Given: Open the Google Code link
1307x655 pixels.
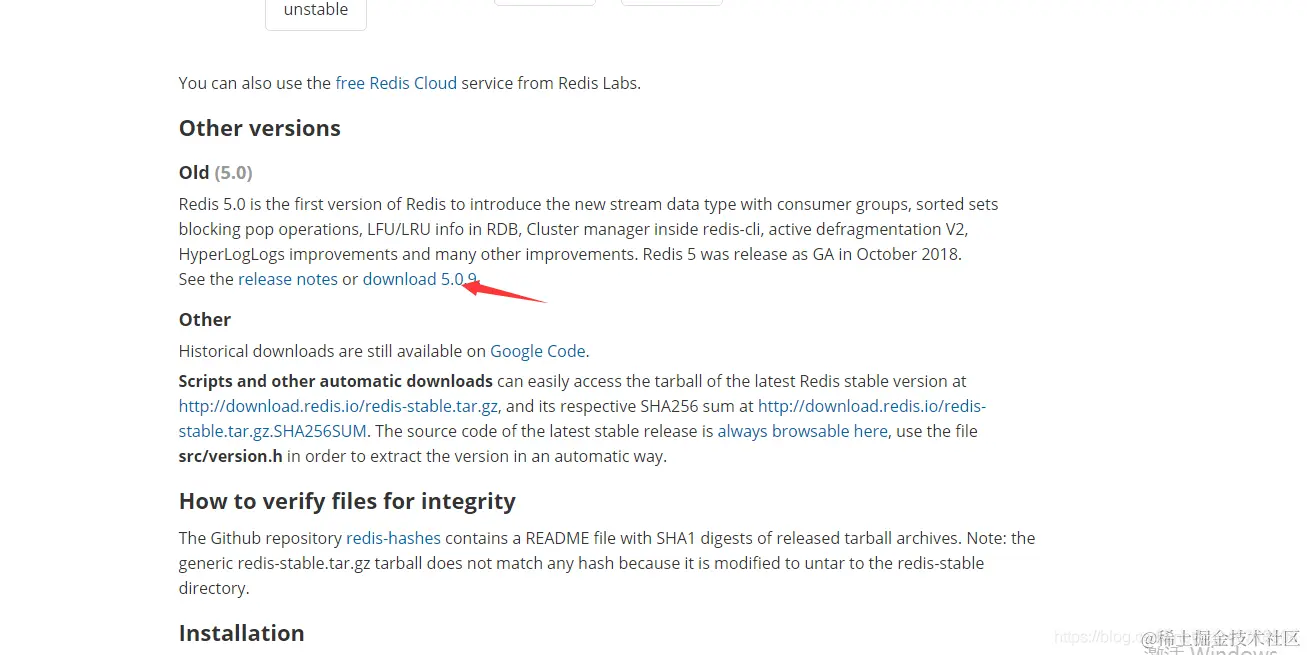Looking at the screenshot, I should click(537, 351).
